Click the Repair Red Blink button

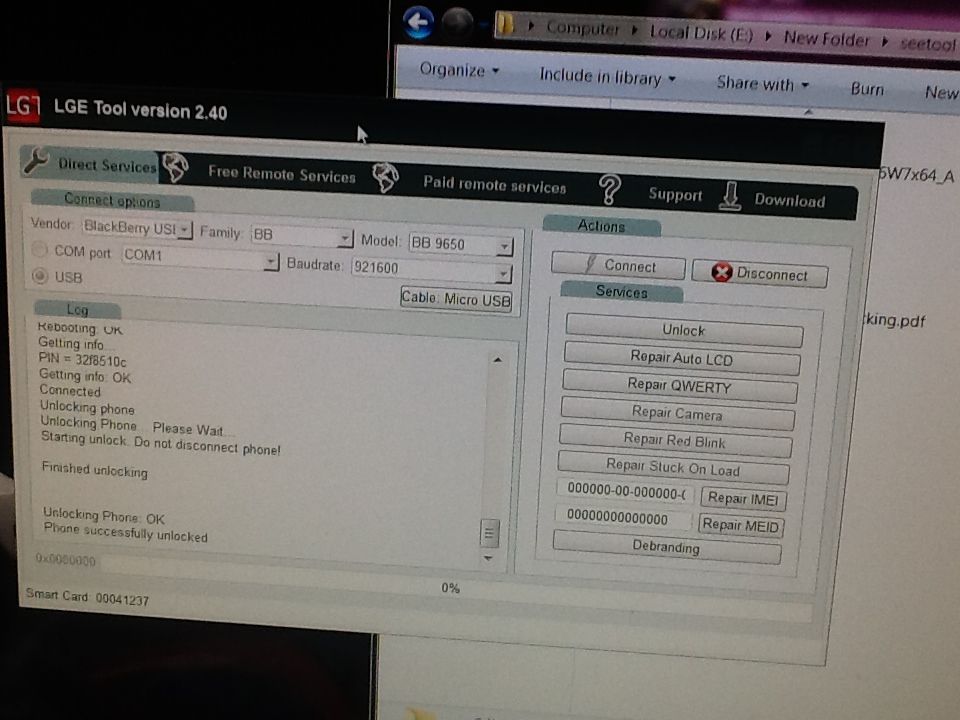pos(675,441)
